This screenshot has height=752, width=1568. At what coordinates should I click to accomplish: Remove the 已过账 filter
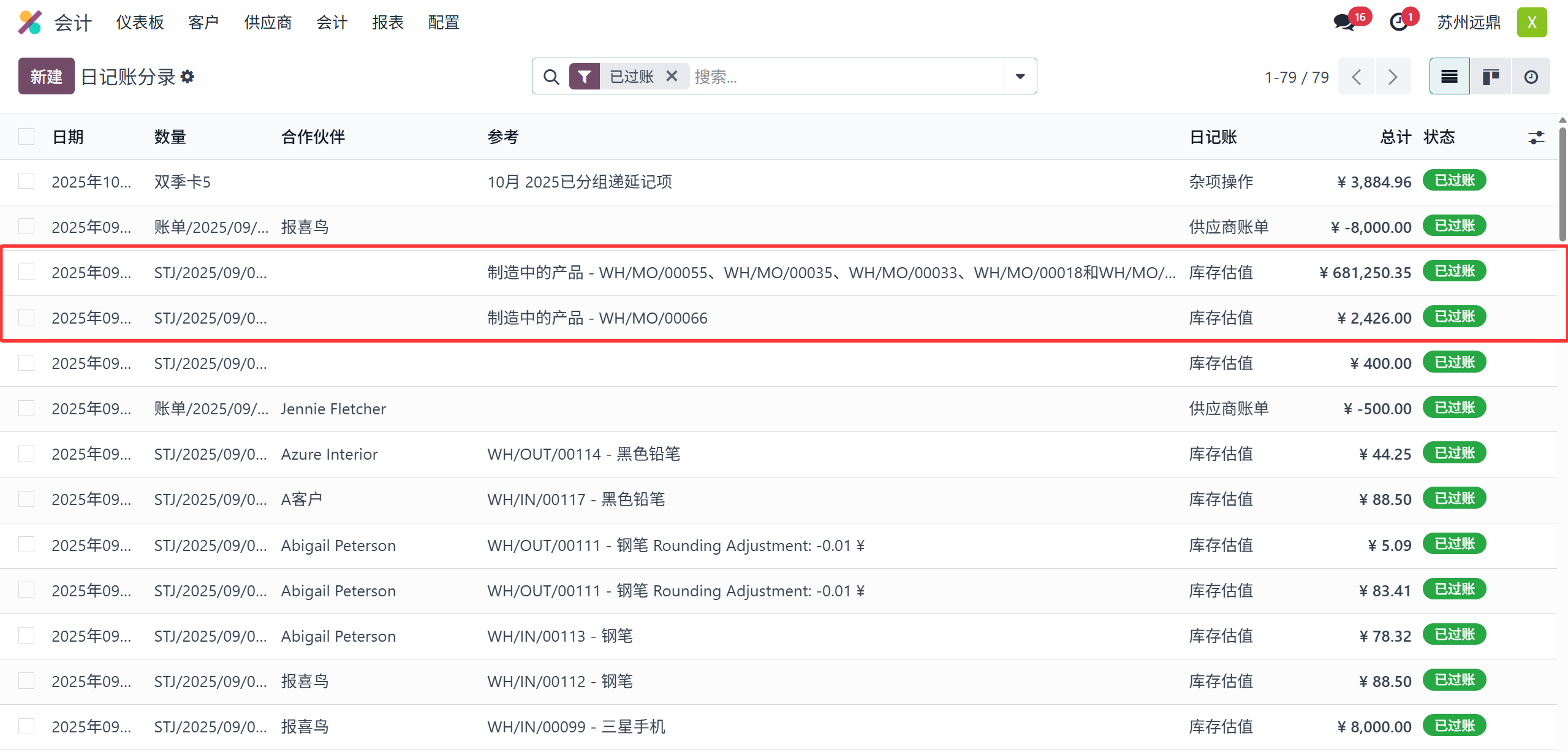672,76
